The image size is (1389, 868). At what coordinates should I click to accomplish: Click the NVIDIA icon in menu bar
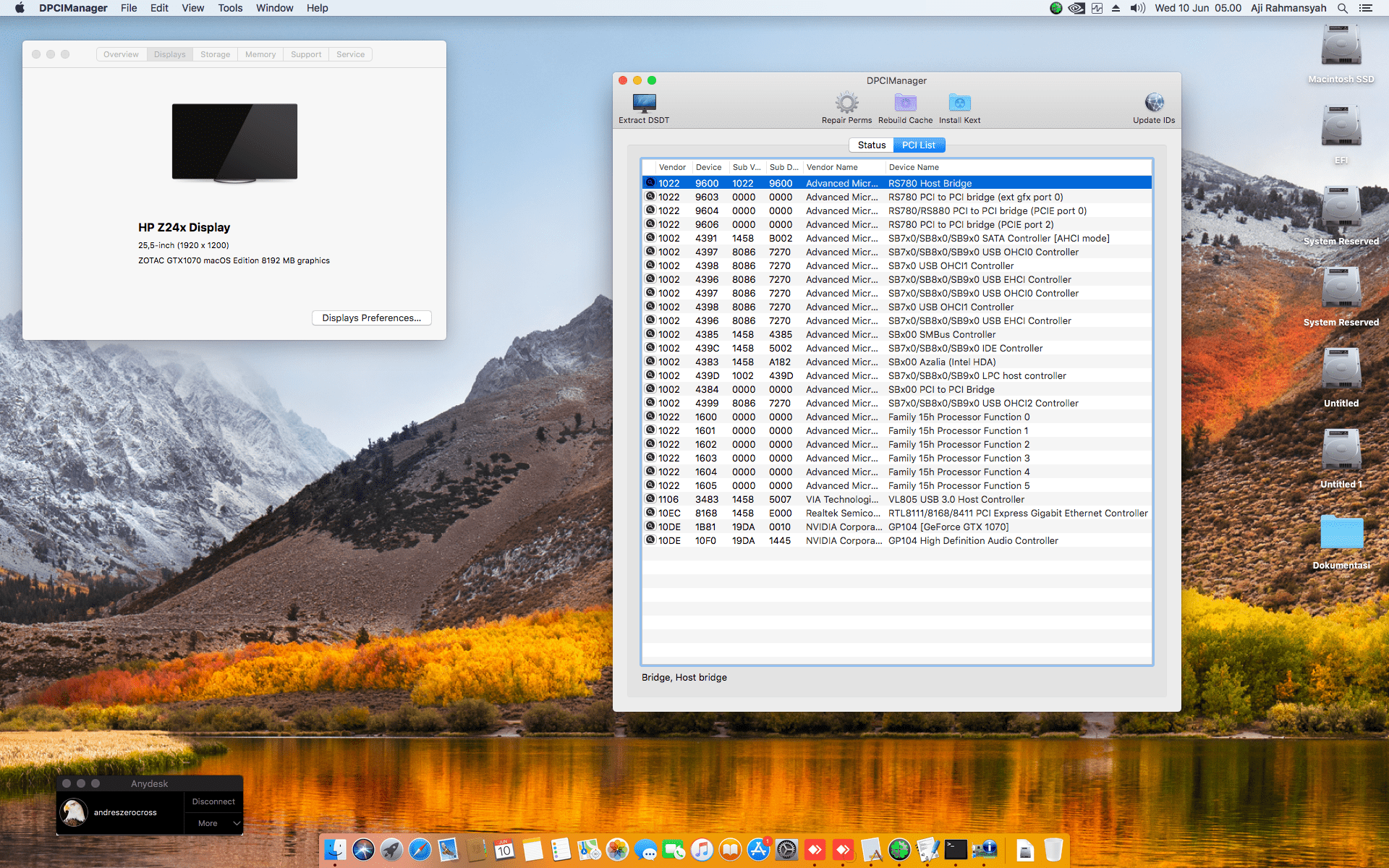coord(1076,8)
